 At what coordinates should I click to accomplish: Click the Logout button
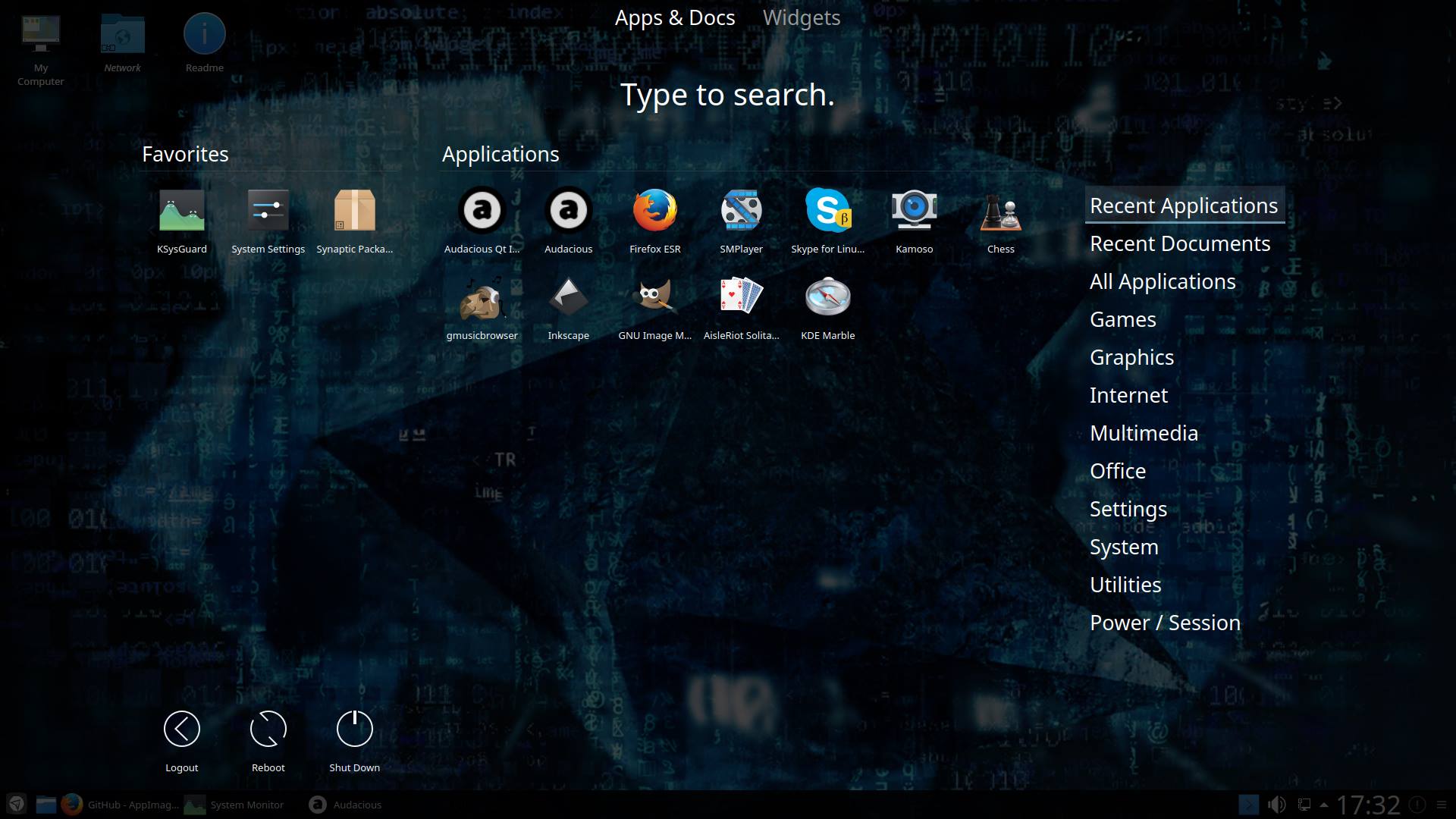point(182,741)
